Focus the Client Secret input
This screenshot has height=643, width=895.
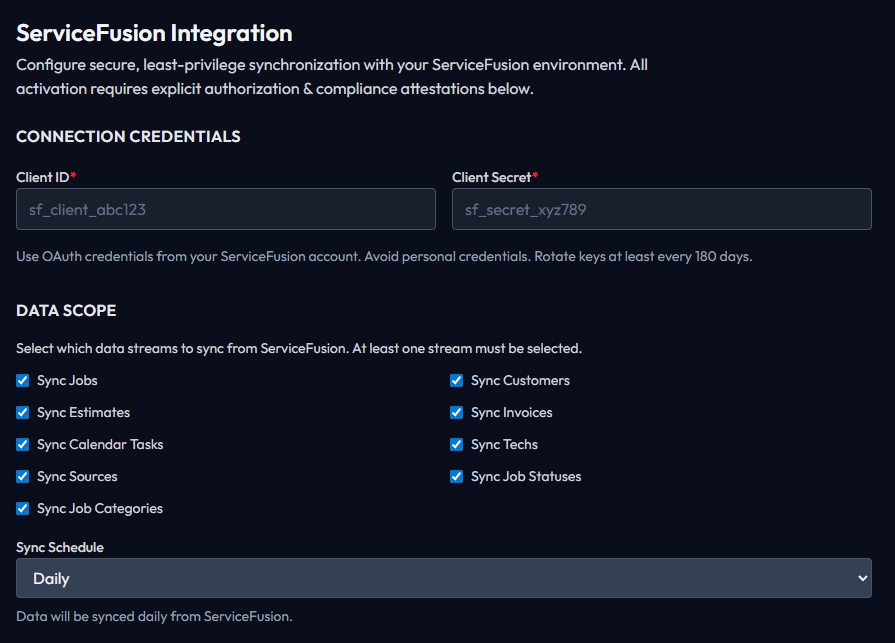(x=662, y=209)
